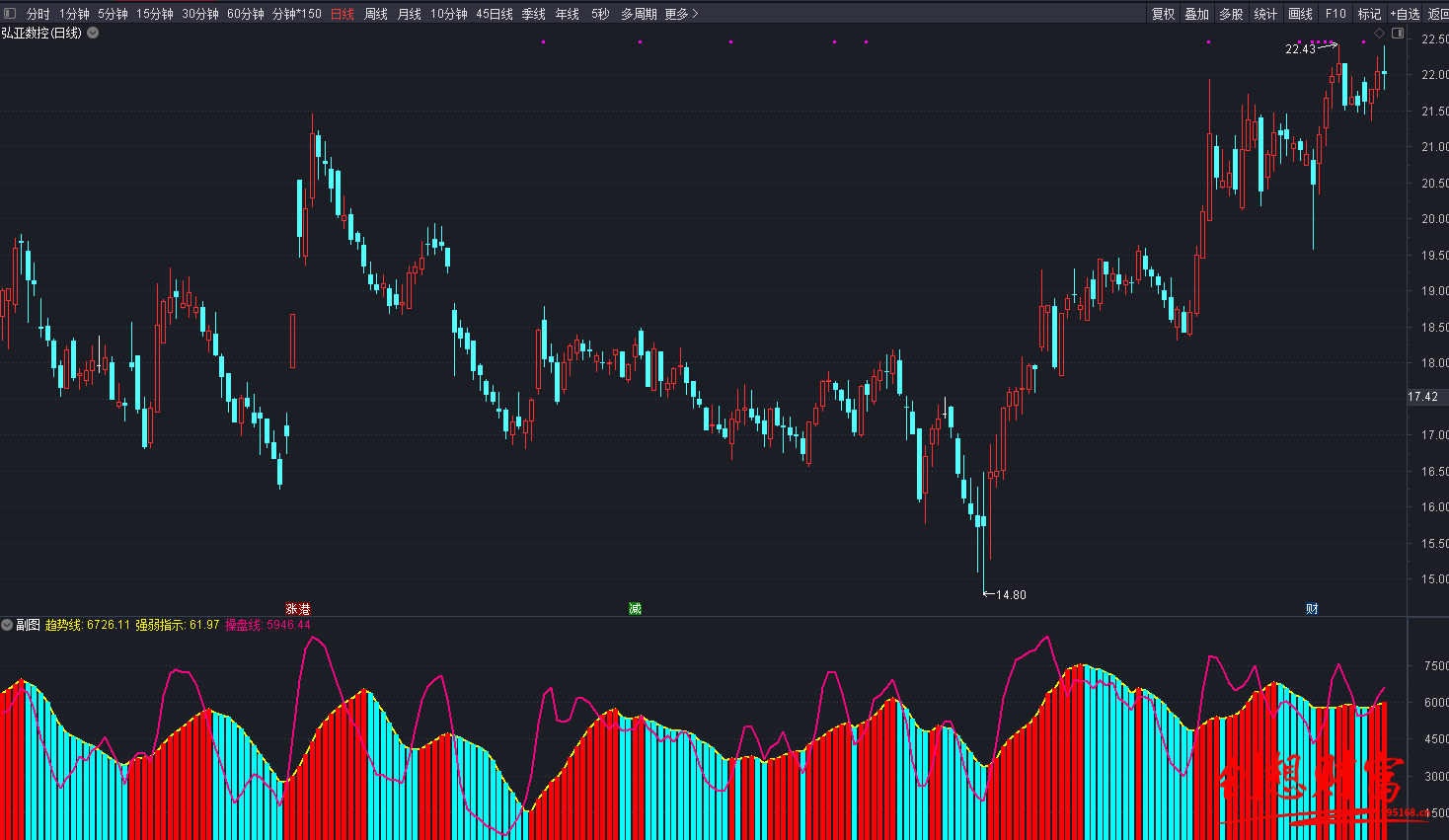Click the diamond marker icon

(x=1379, y=34)
